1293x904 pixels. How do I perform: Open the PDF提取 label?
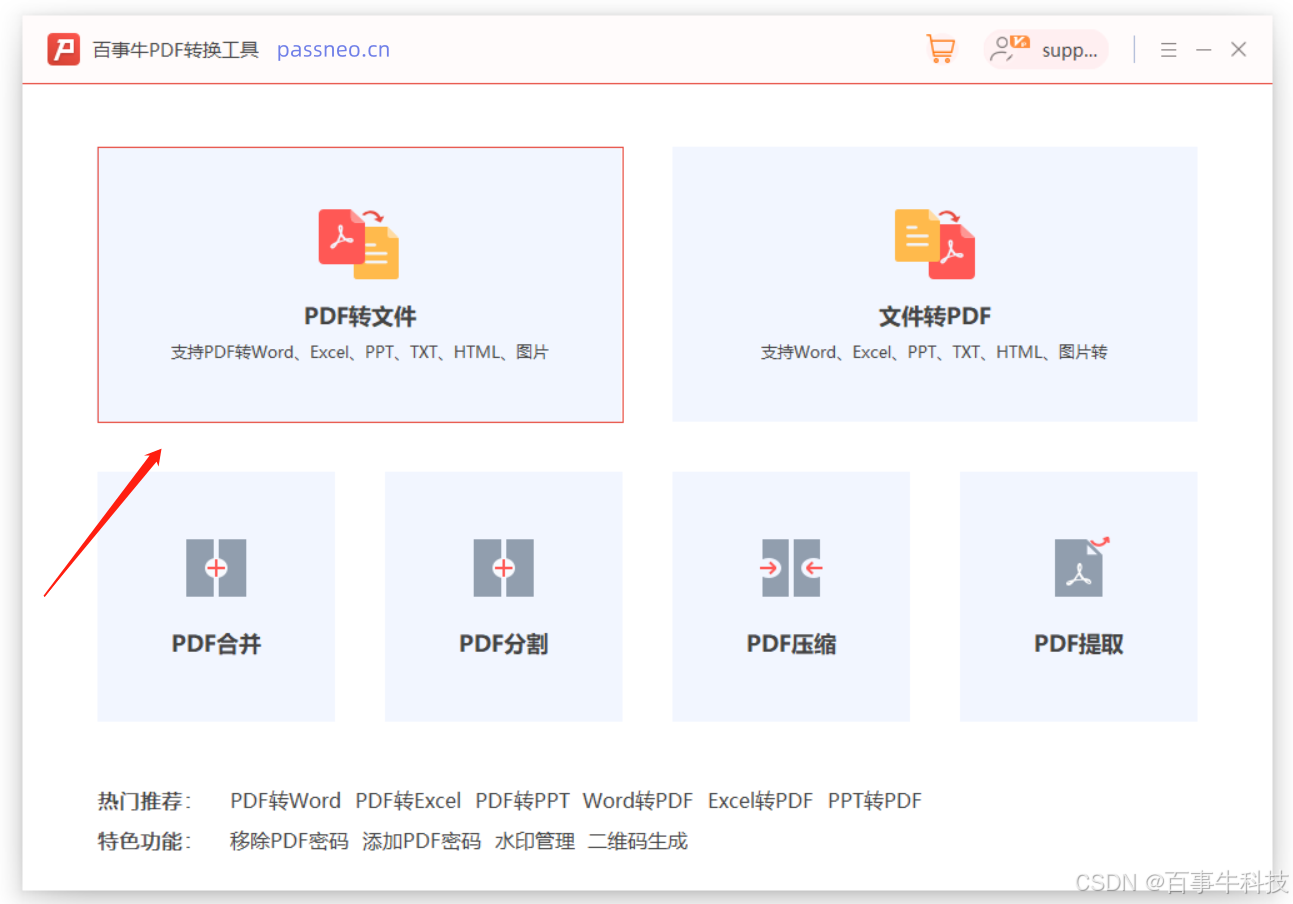[1079, 644]
